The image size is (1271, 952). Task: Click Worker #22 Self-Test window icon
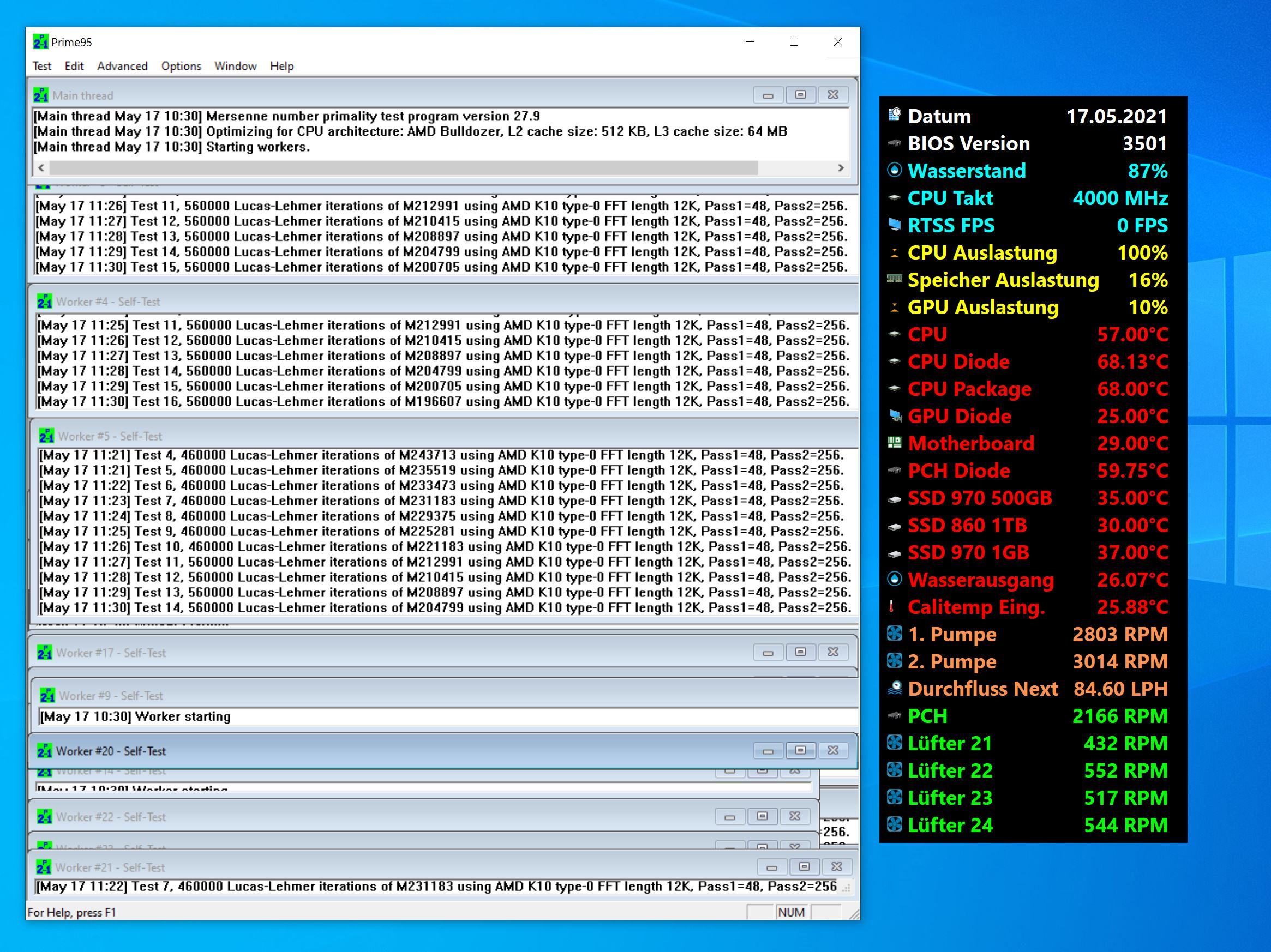[45, 817]
